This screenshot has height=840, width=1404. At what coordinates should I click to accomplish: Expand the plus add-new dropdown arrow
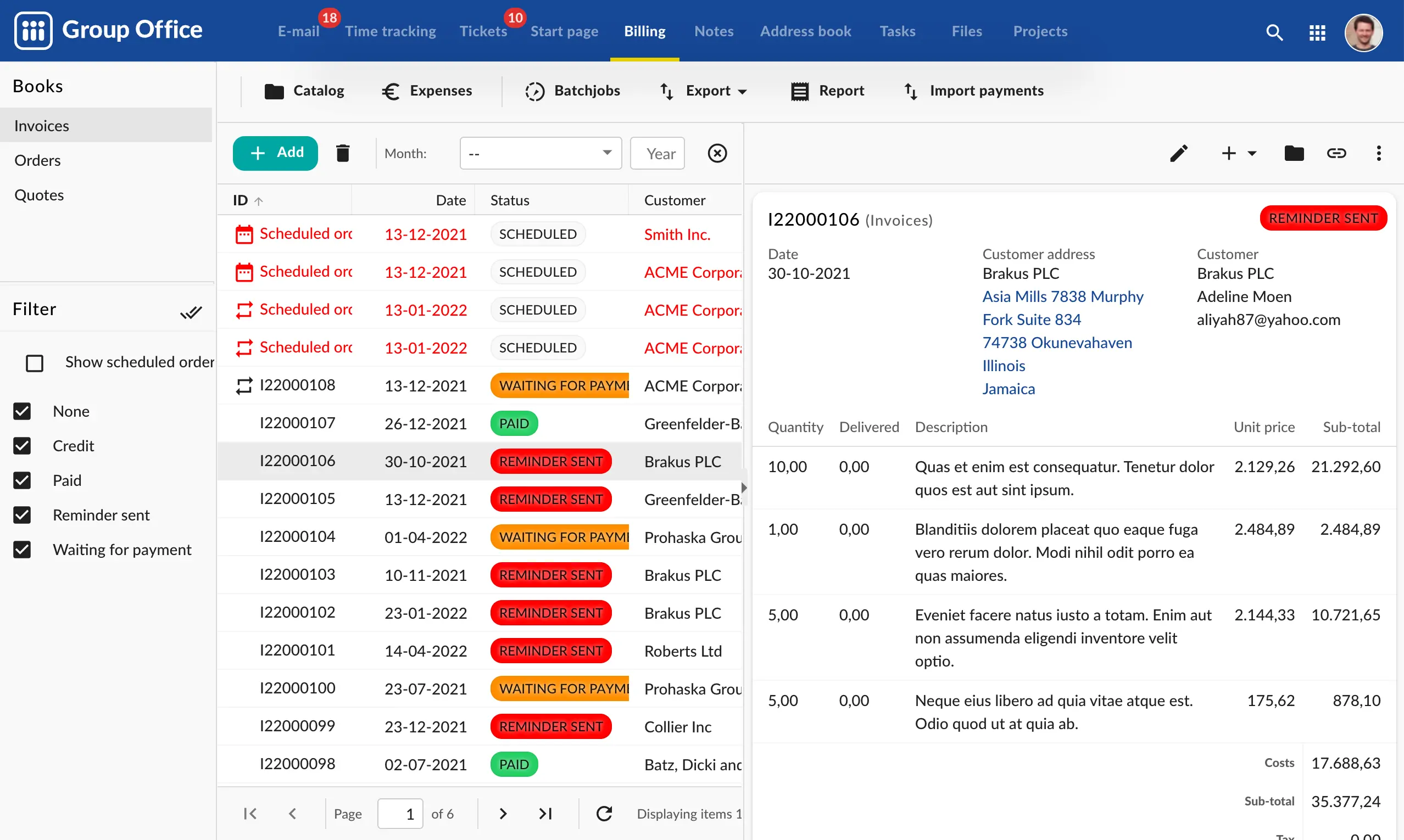click(x=1252, y=153)
